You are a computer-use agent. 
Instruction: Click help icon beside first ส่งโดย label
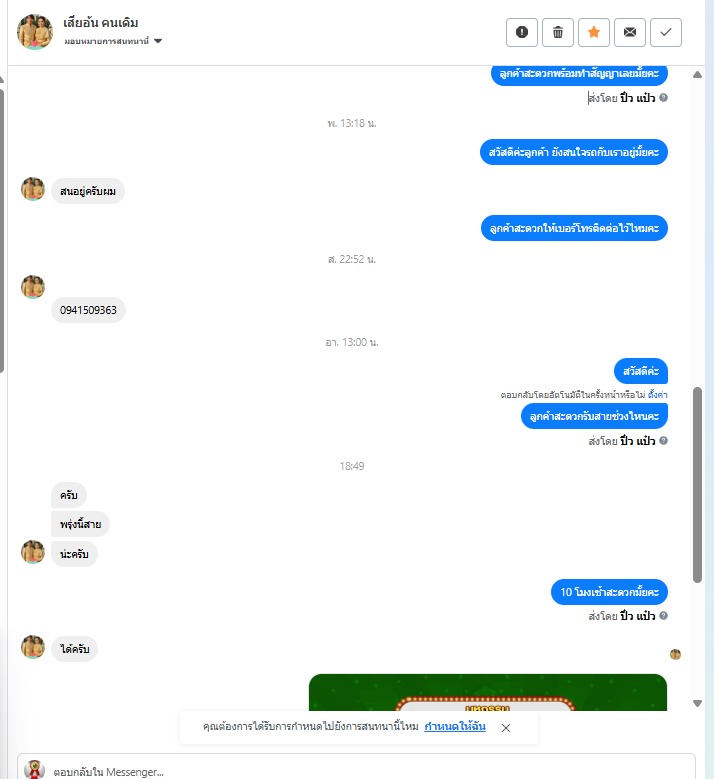point(663,98)
